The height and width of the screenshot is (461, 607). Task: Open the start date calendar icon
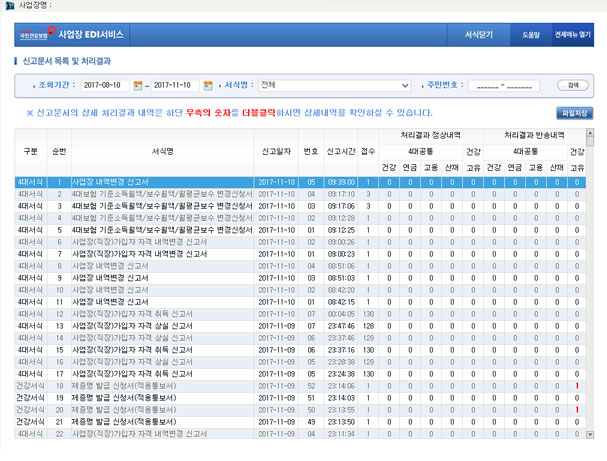click(137, 85)
